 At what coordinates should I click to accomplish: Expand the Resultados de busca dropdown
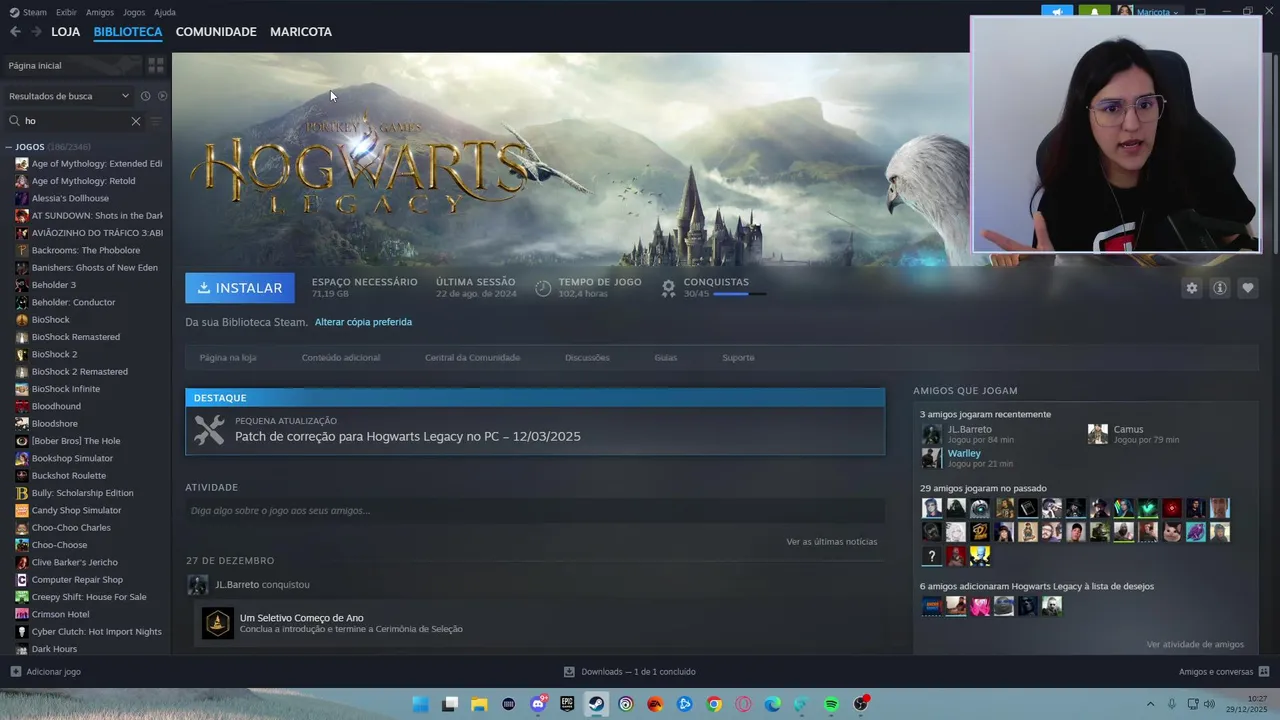point(68,96)
